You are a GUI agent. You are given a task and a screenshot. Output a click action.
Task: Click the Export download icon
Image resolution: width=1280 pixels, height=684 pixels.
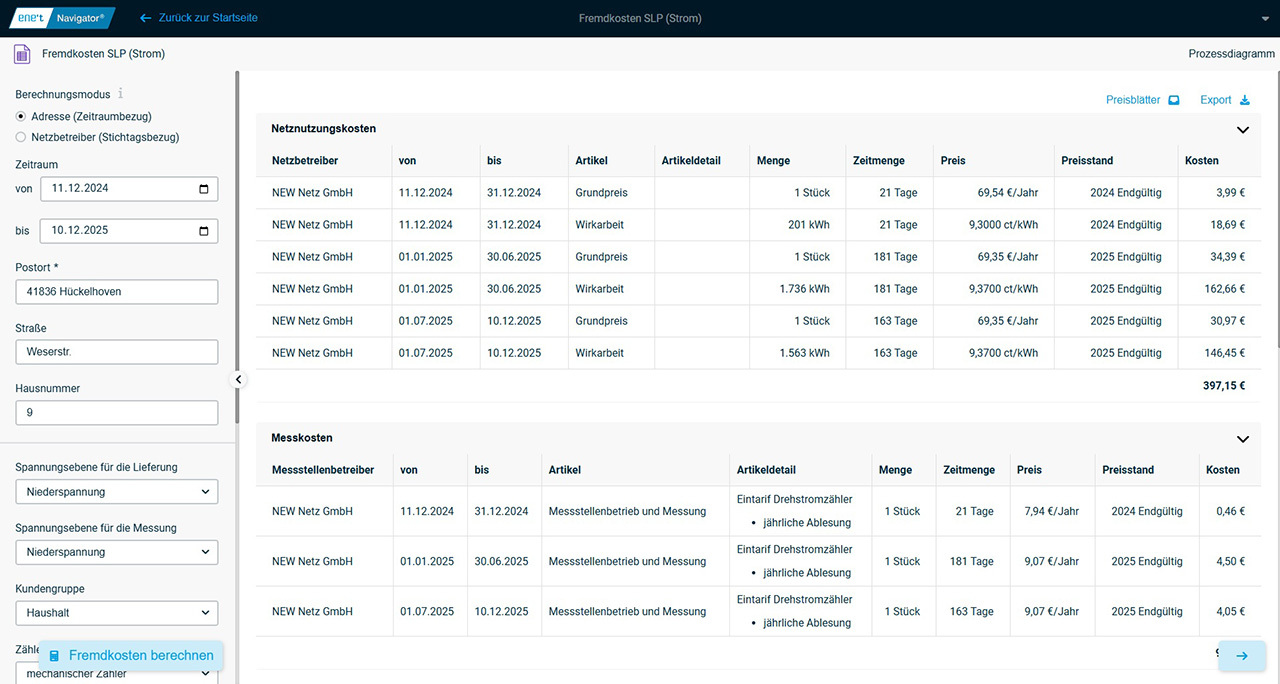click(1245, 100)
